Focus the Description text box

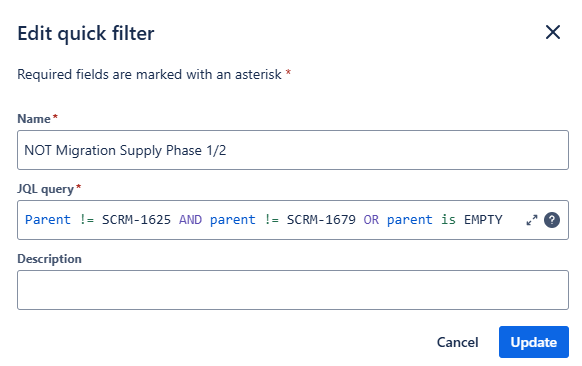coord(293,290)
